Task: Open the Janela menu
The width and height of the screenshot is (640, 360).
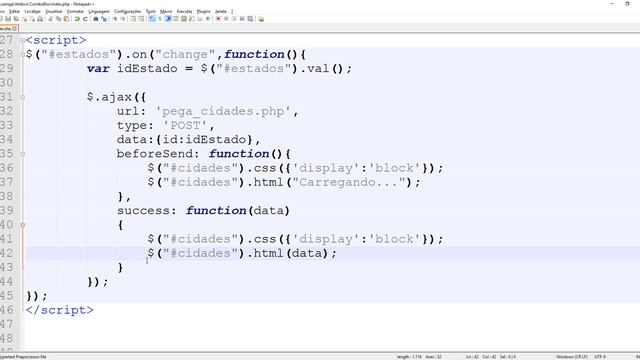Action: tap(220, 11)
